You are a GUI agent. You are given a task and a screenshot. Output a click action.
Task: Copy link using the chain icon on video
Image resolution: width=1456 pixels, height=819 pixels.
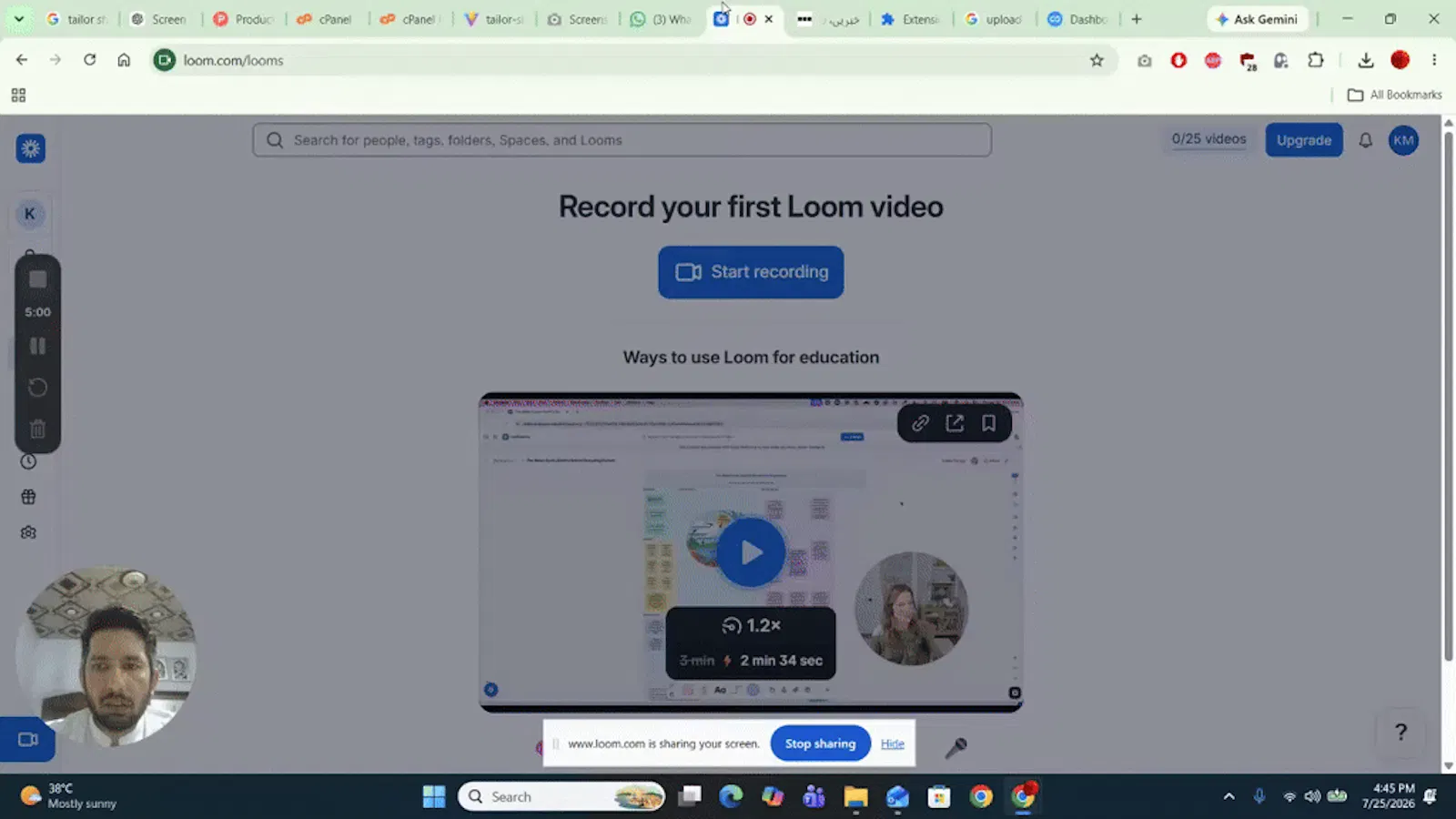920,423
